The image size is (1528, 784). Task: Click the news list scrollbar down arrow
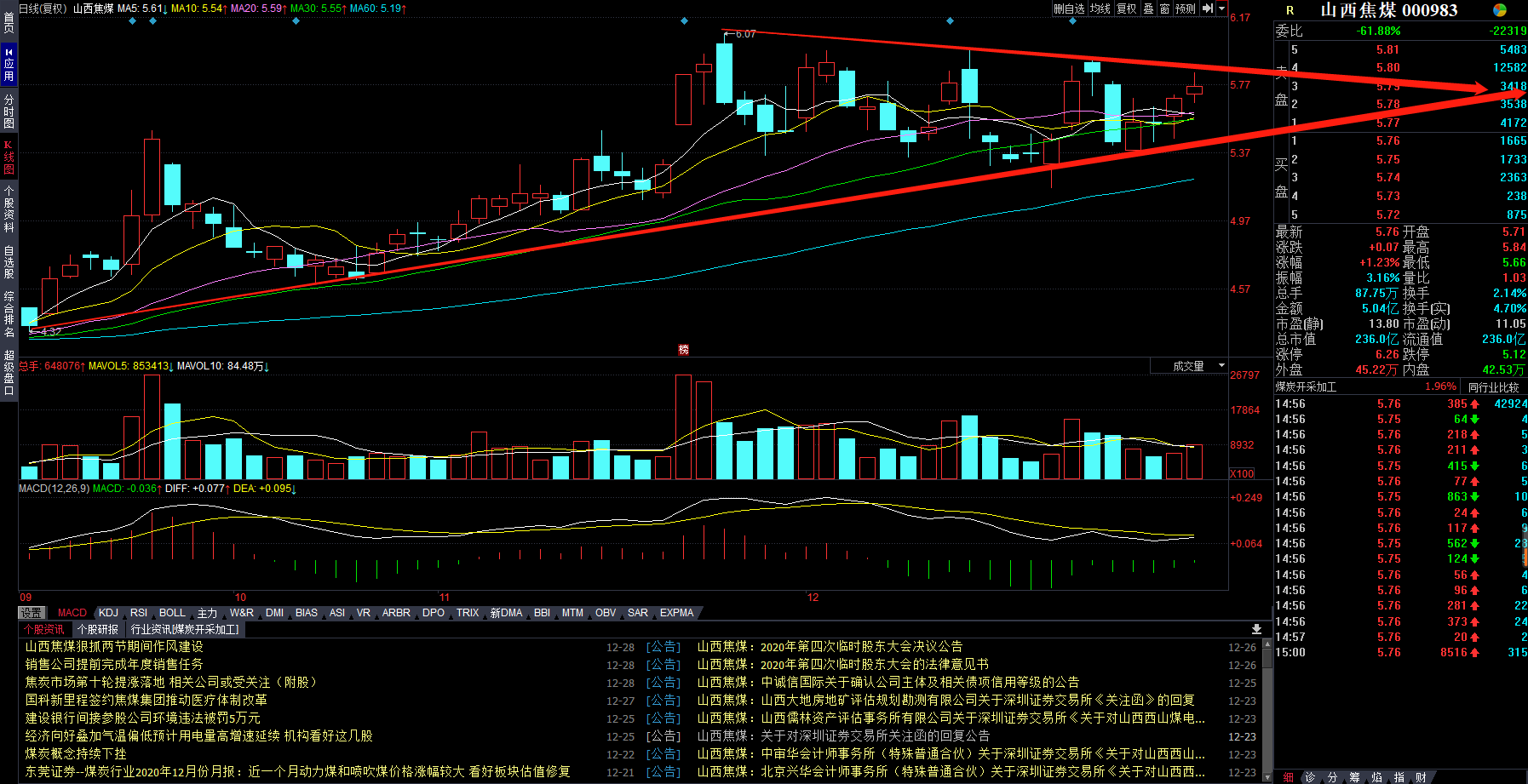point(1267,777)
